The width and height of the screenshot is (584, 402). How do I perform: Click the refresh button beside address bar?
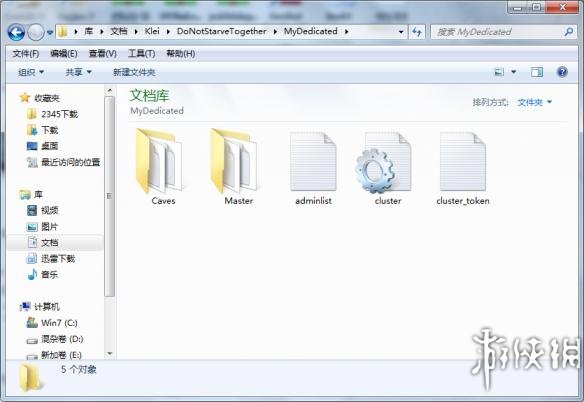point(417,32)
